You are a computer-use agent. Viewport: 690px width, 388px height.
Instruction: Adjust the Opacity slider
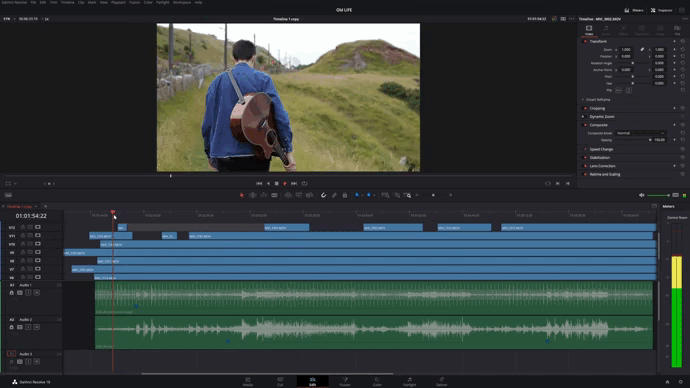[x=633, y=140]
